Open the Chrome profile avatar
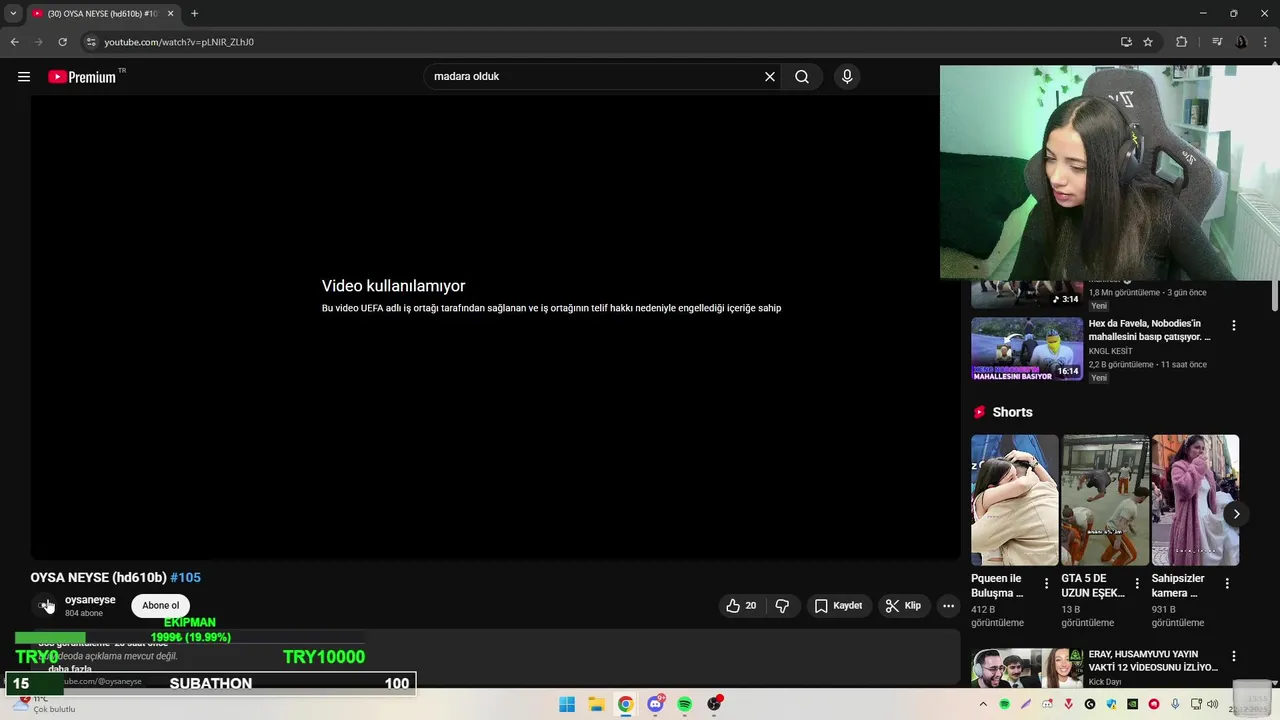The image size is (1280, 720). click(x=1241, y=42)
